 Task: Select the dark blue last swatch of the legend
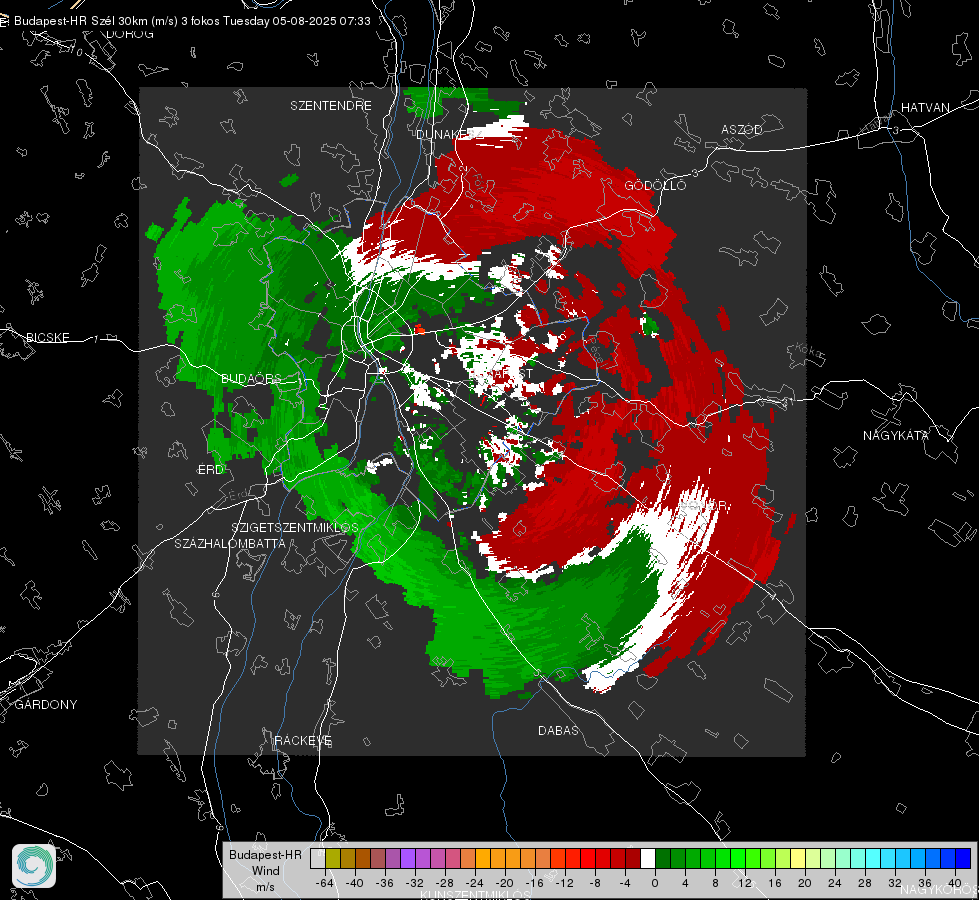pyautogui.click(x=963, y=859)
